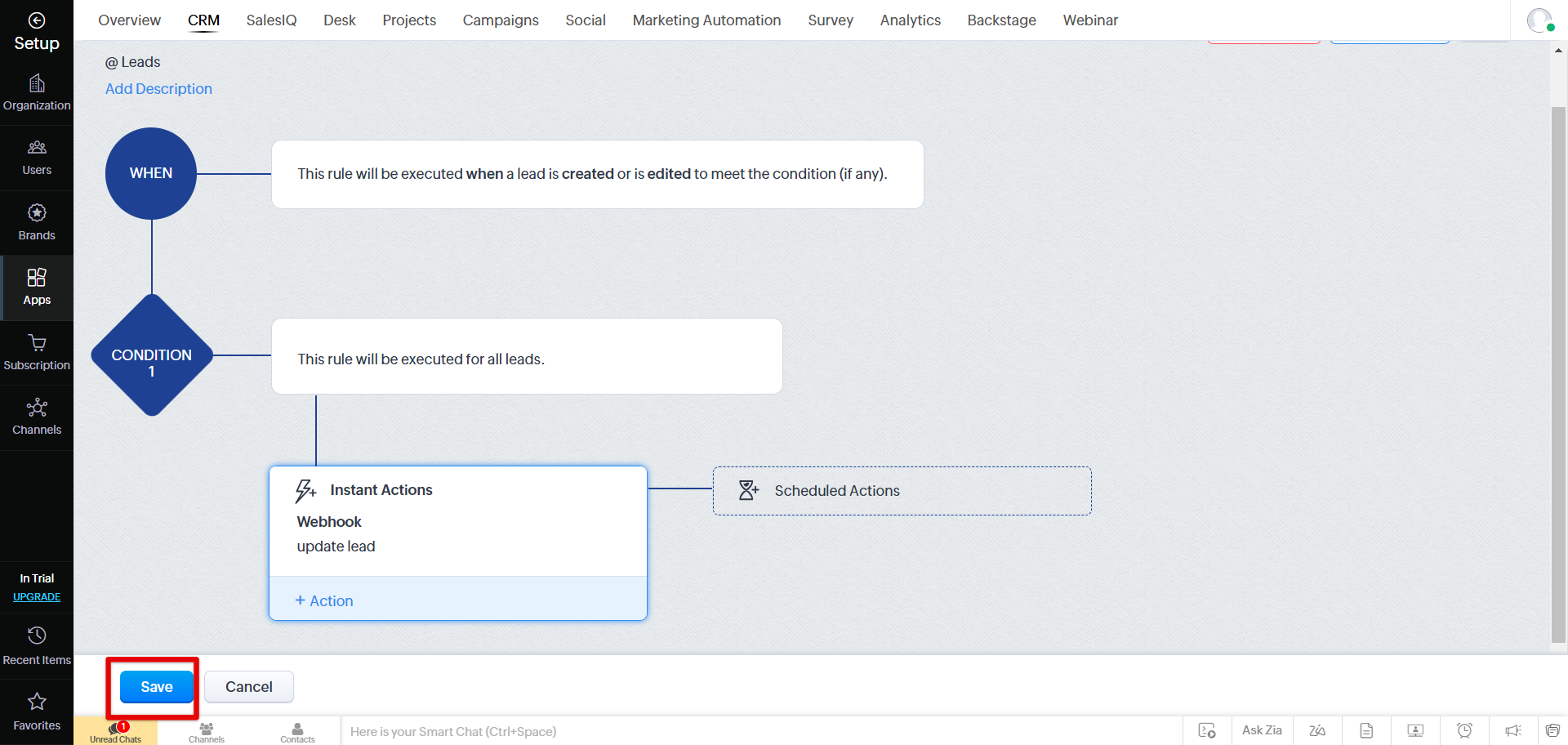The image size is (1568, 745).
Task: Switch to Backstage tab
Action: point(1001,20)
